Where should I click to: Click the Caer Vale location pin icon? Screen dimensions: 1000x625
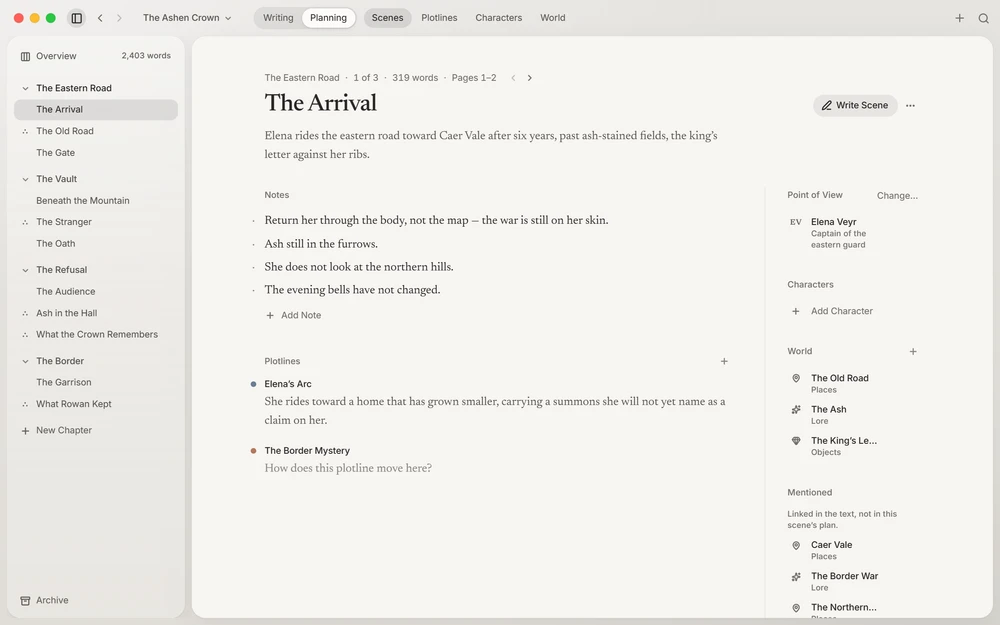tap(796, 545)
